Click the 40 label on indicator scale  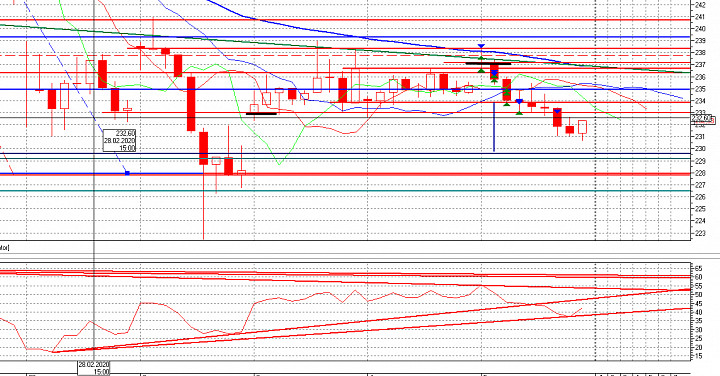coord(698,312)
